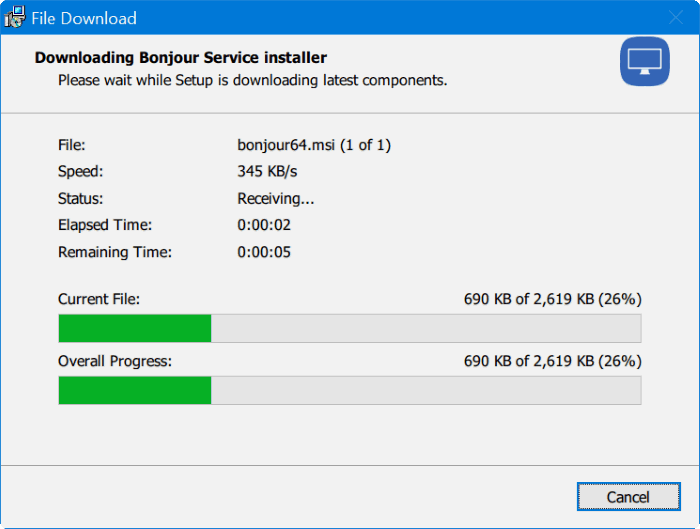Click the 'Downloading Bonjour Service installer' heading

(181, 58)
